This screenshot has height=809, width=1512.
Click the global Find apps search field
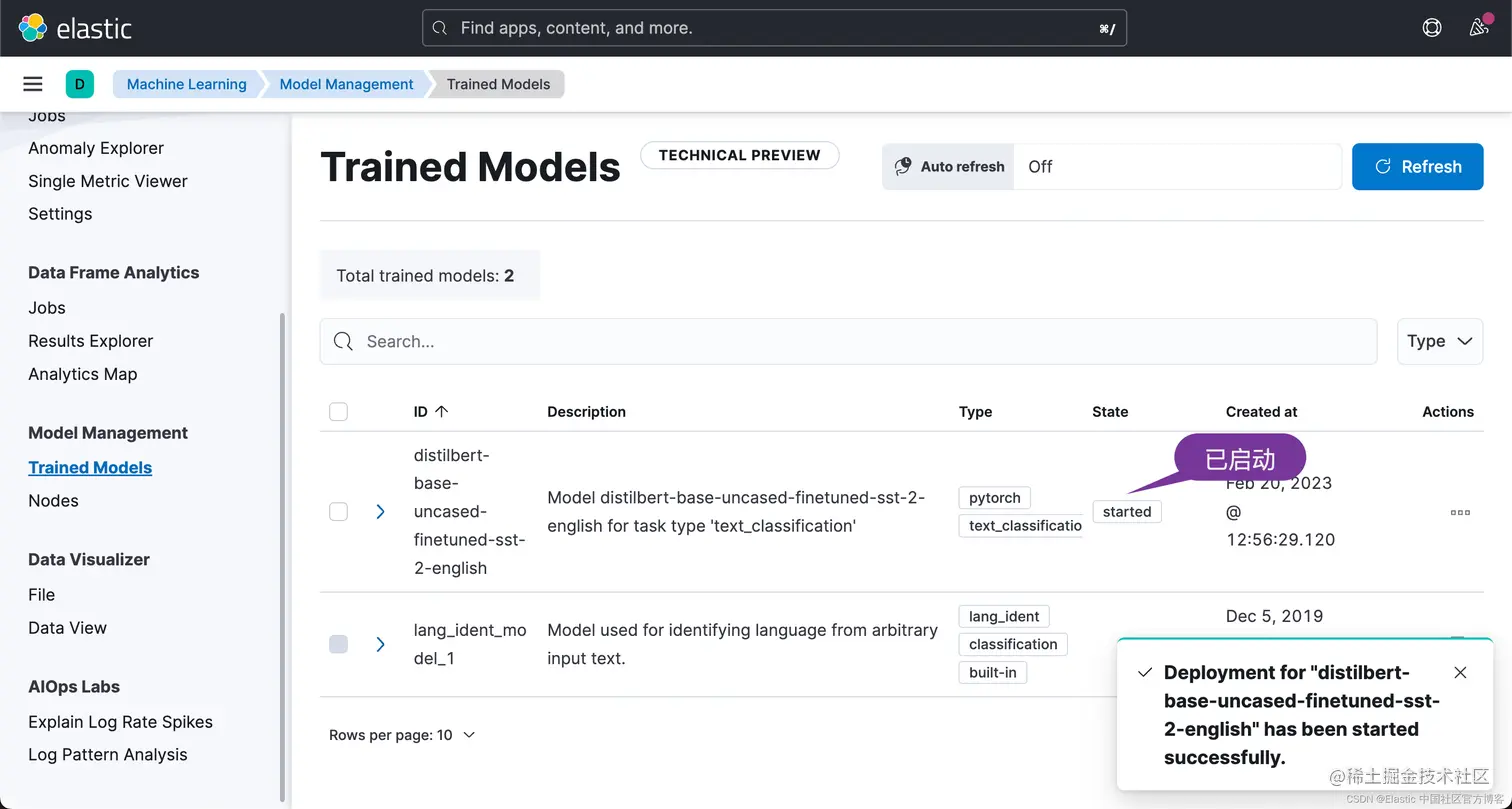coord(774,28)
